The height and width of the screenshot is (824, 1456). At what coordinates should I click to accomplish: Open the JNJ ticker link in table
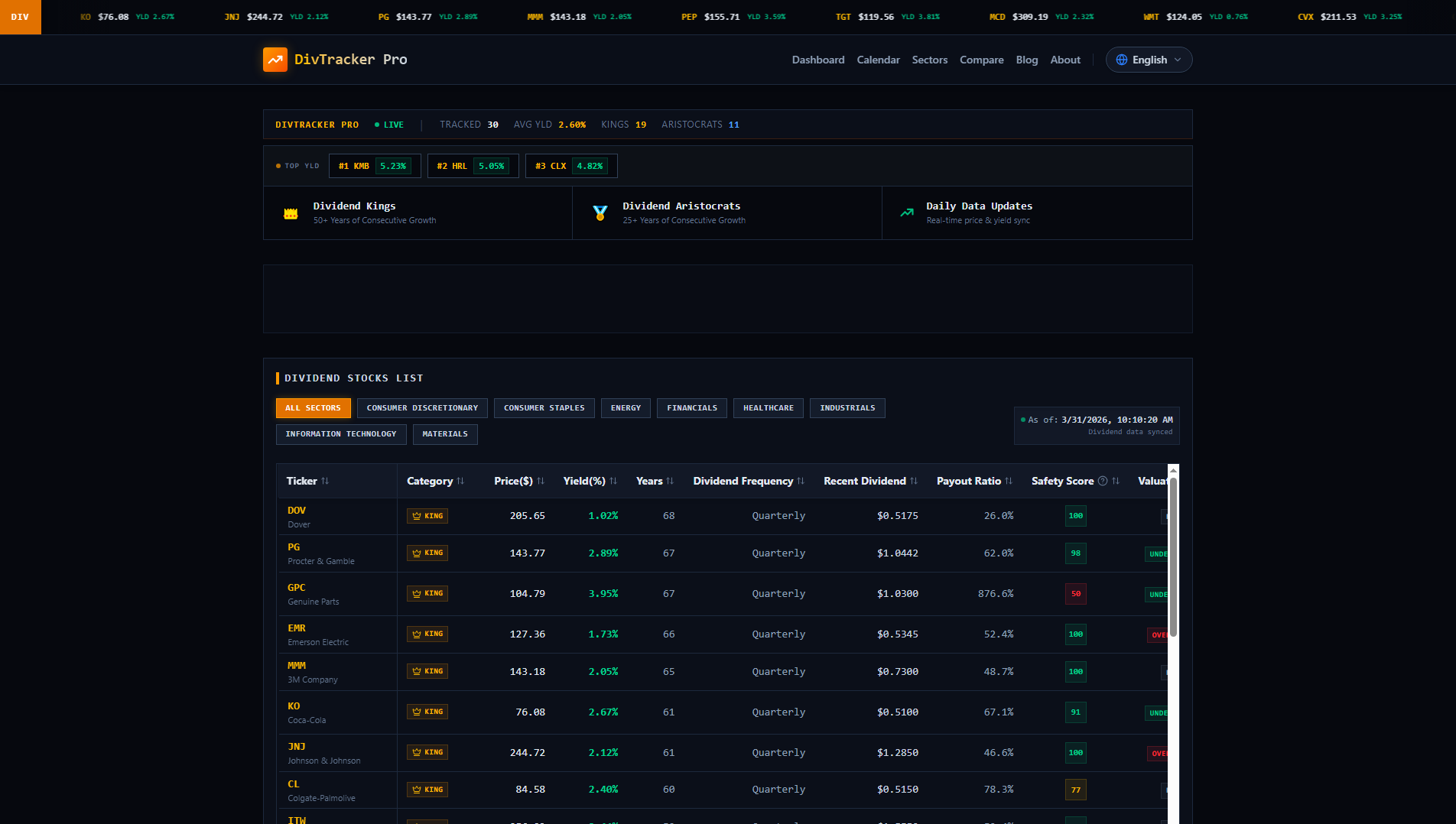pos(297,747)
